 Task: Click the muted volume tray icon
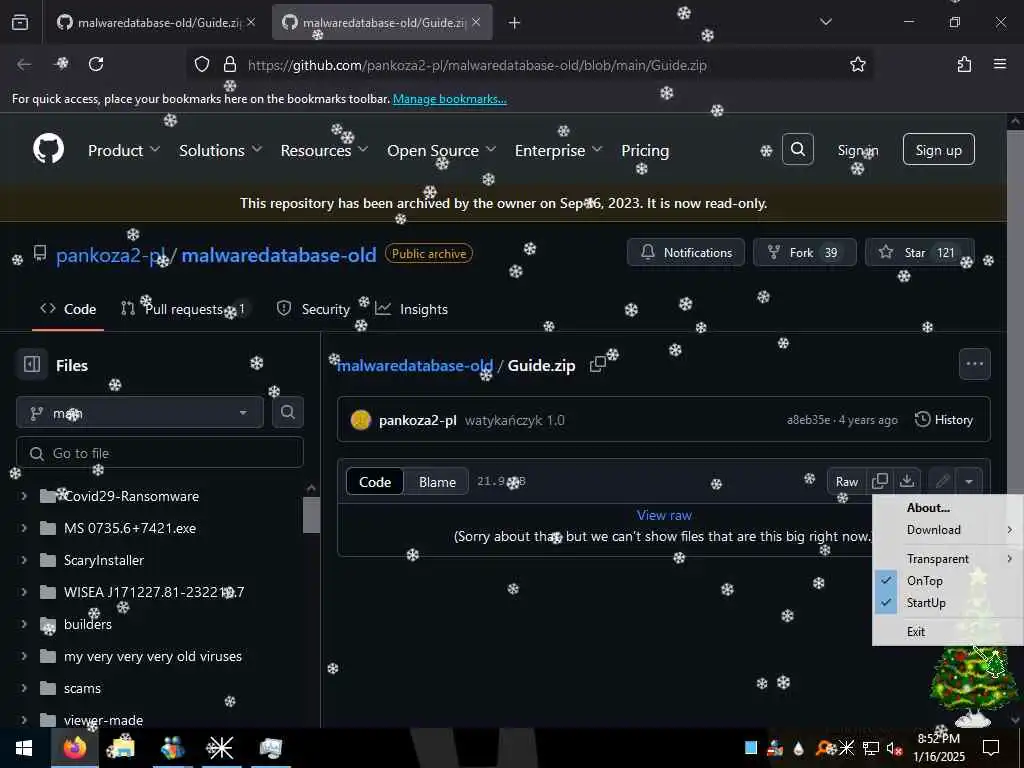894,748
